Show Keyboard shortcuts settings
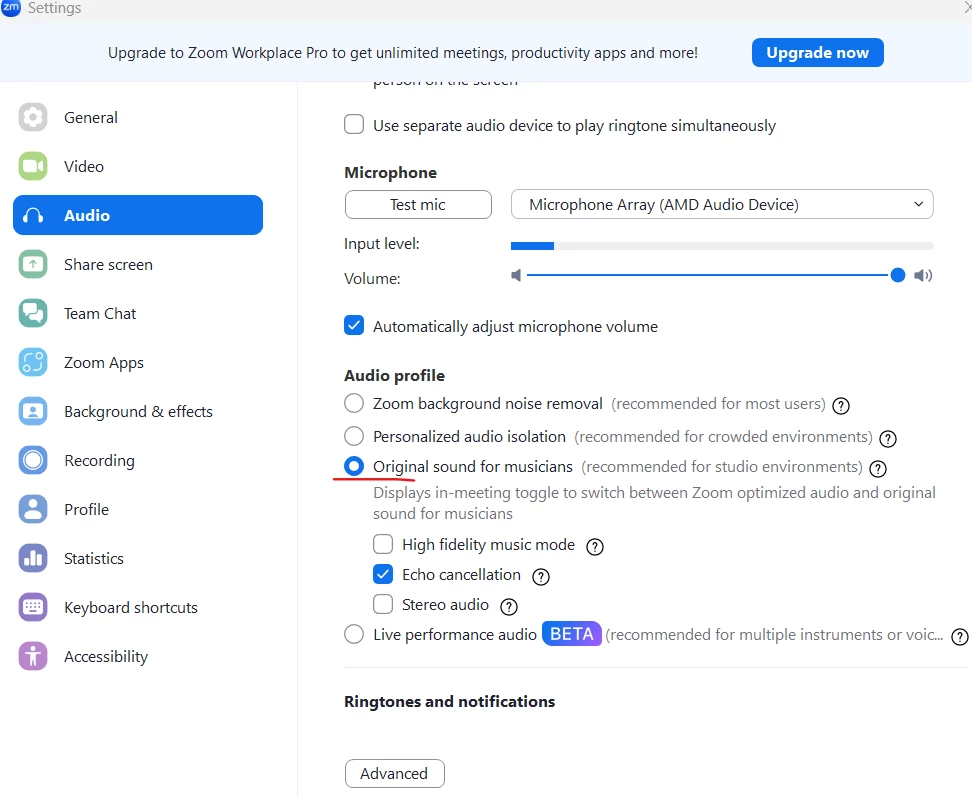Viewport: 972px width, 798px height. pyautogui.click(x=138, y=607)
